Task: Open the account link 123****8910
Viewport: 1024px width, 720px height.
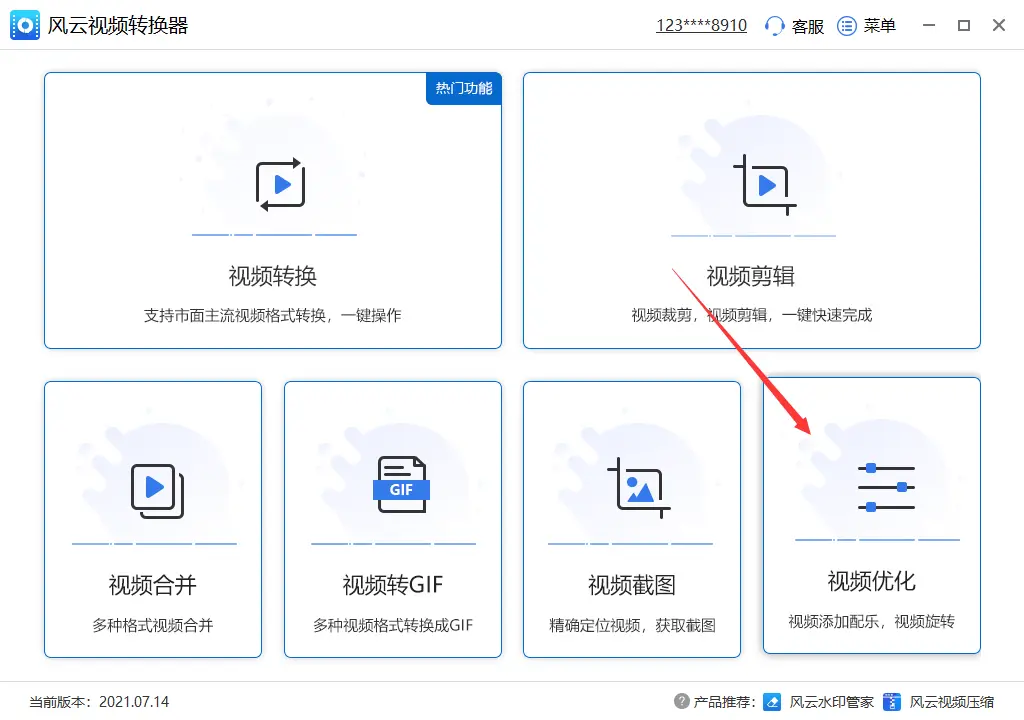Action: [x=701, y=25]
